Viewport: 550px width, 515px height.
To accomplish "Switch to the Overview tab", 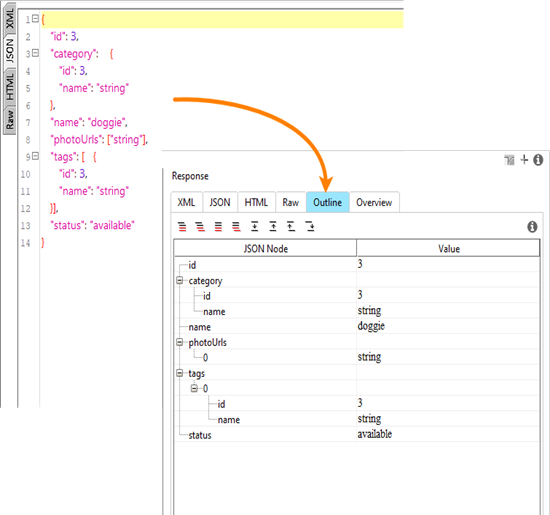I will pyautogui.click(x=374, y=202).
